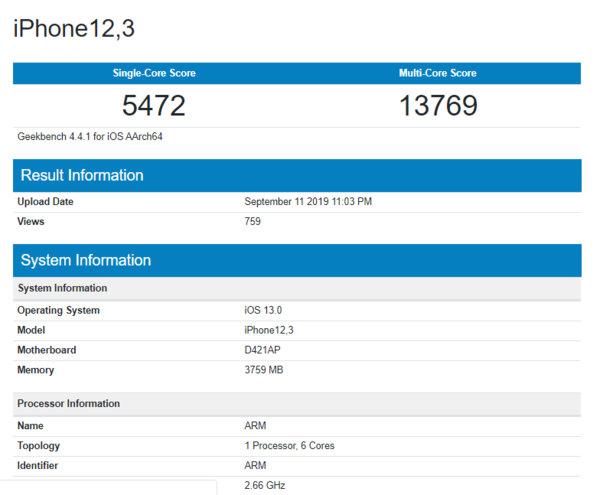Image resolution: width=600 pixels, height=495 pixels.
Task: Click the Model row label
Action: coord(31,330)
